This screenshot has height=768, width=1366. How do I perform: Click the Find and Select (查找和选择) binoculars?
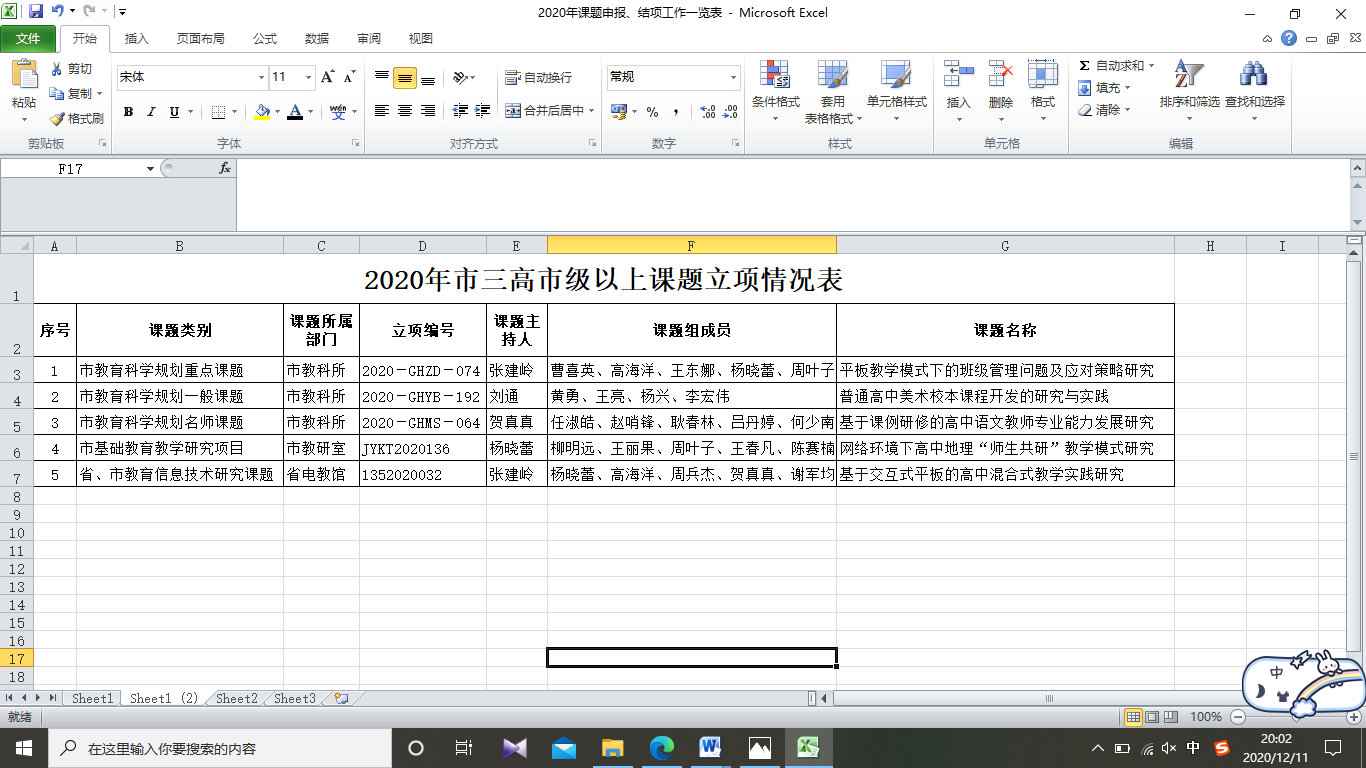coord(1254,75)
